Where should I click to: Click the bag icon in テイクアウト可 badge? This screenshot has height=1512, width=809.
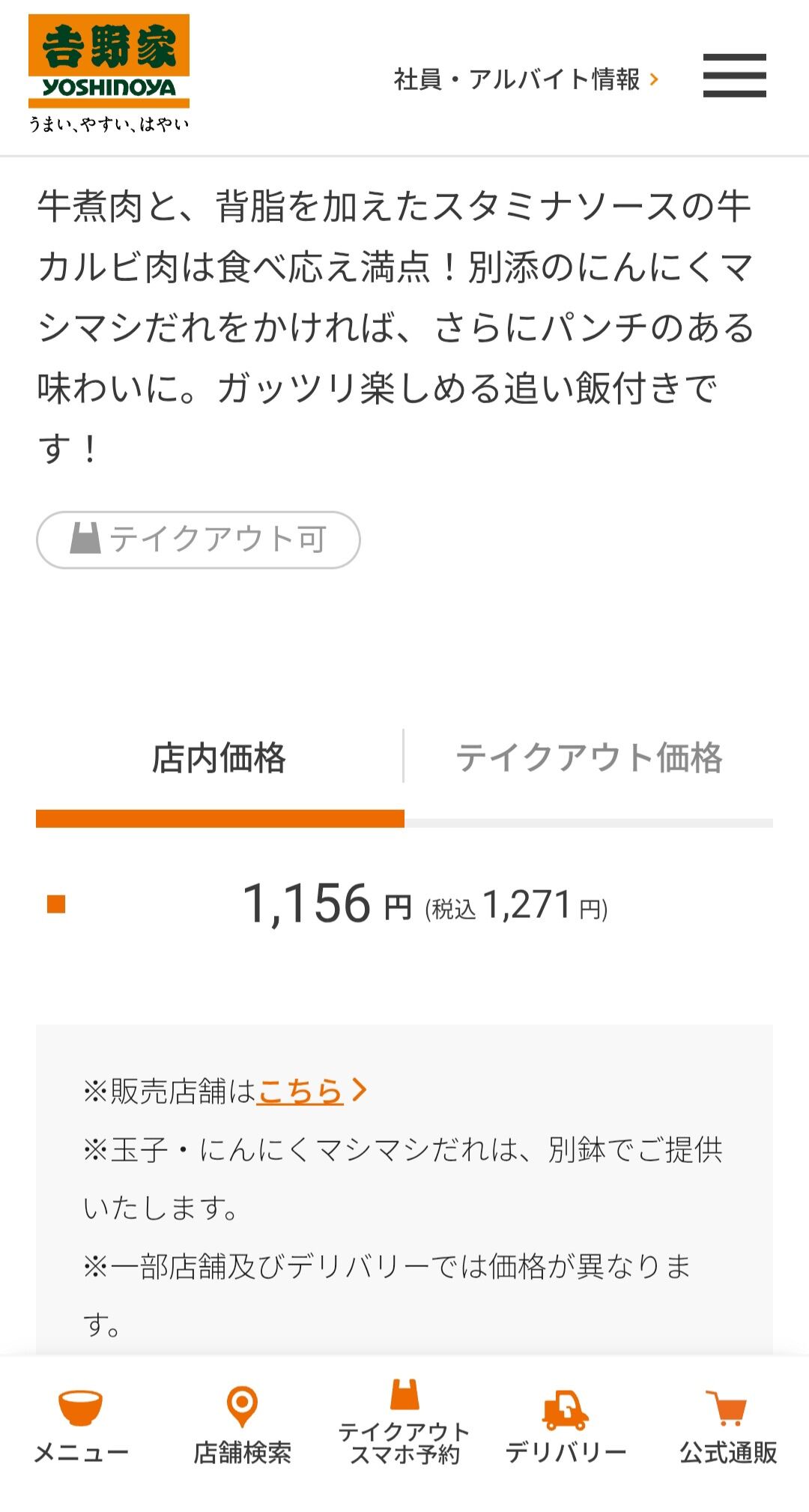tap(85, 538)
